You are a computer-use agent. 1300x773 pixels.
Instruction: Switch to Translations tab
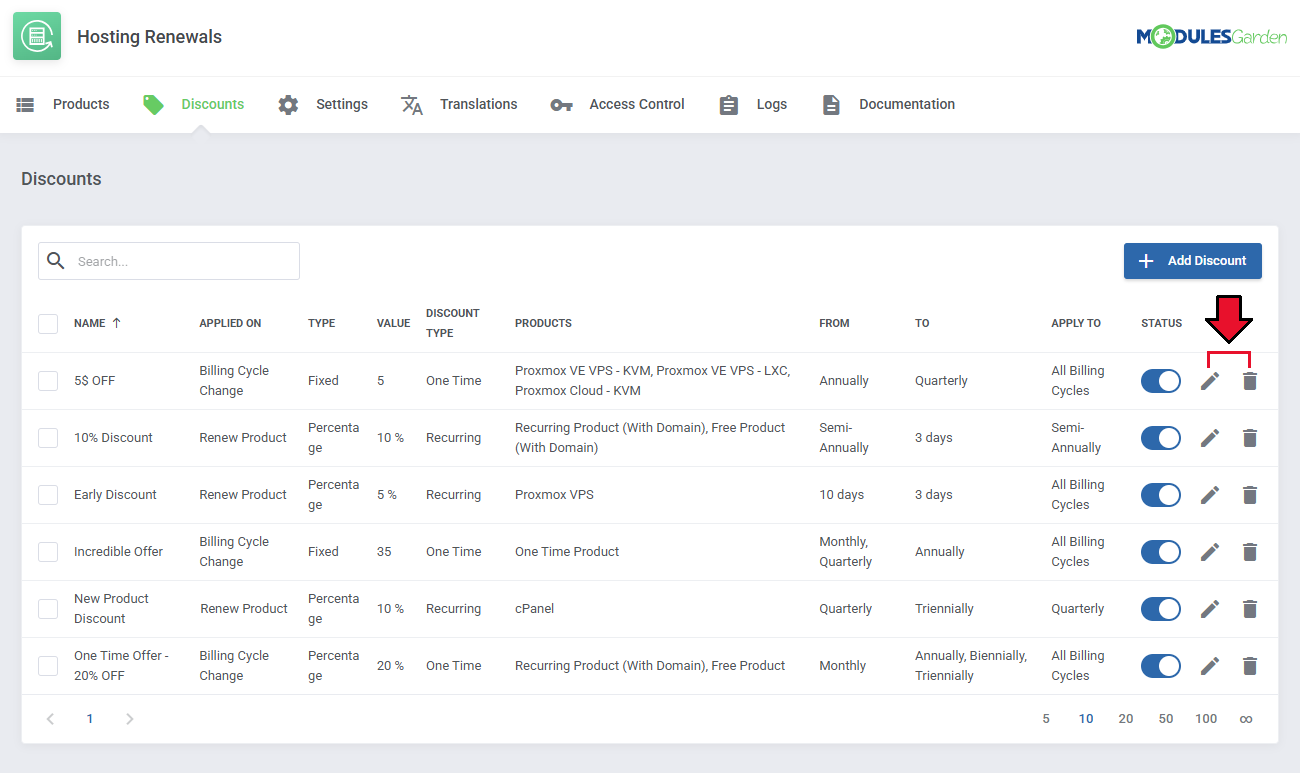(x=459, y=104)
